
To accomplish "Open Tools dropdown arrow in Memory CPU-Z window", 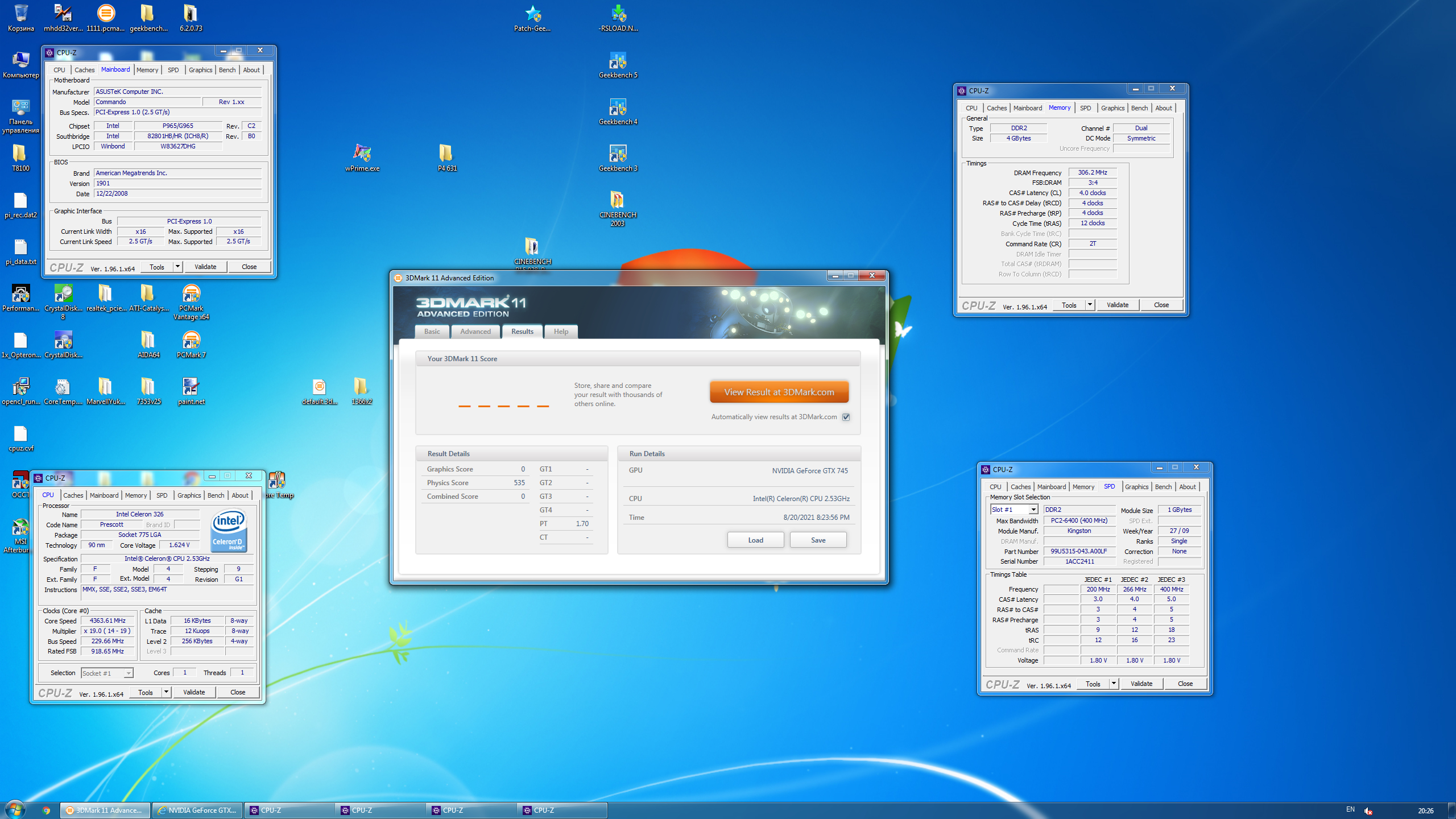I will tap(1090, 305).
